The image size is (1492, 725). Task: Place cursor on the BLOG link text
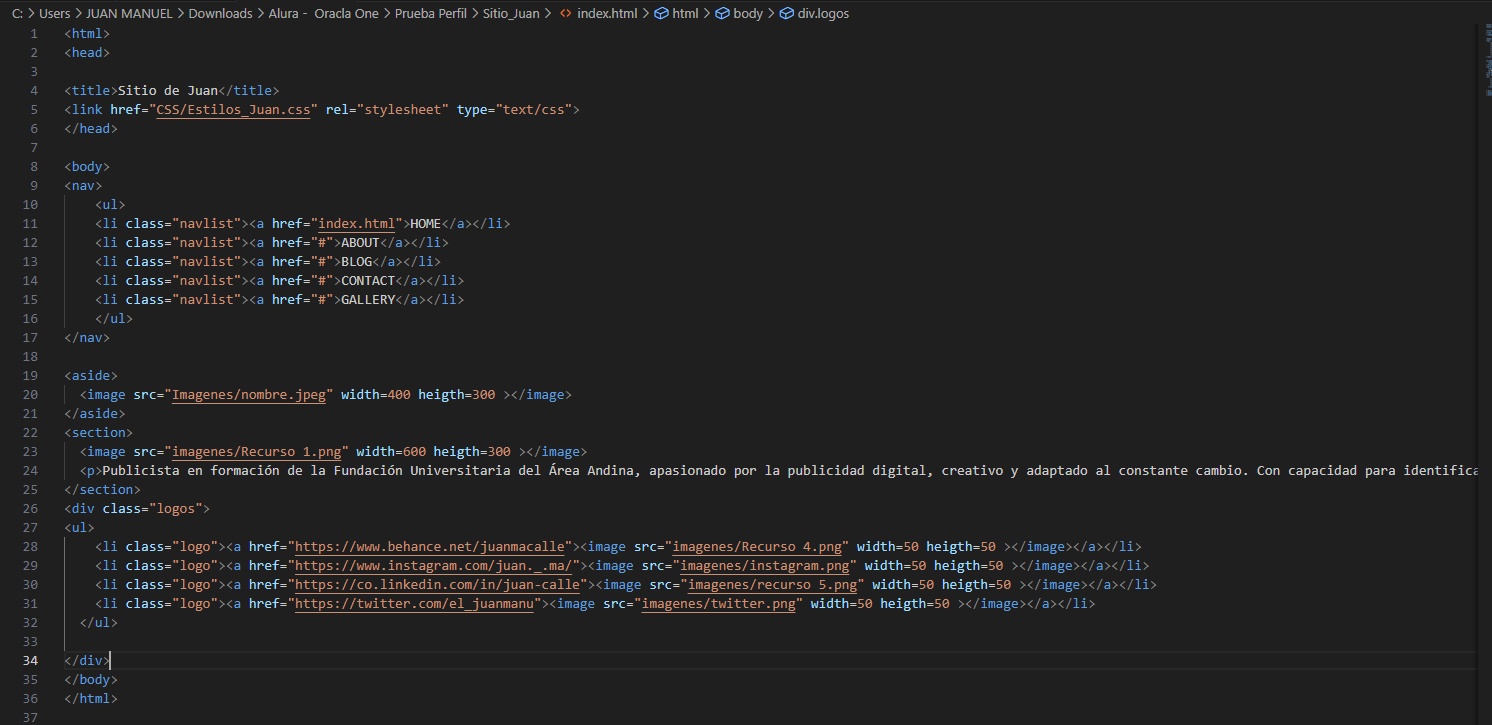(x=357, y=261)
